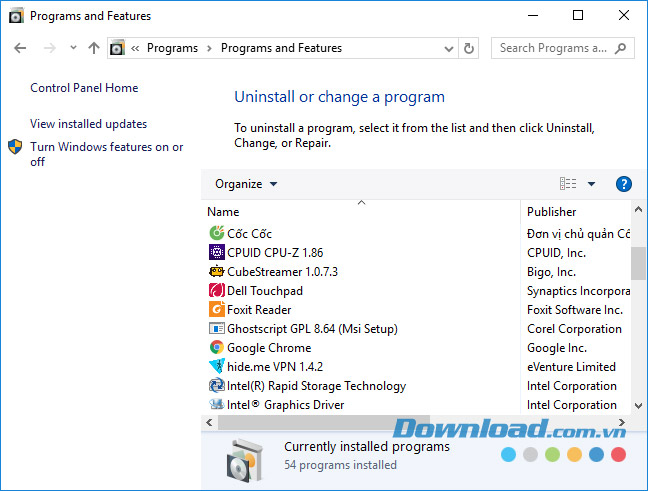The image size is (648, 491).
Task: Expand the breadcrumb chevron after Programs
Action: pyautogui.click(x=210, y=48)
